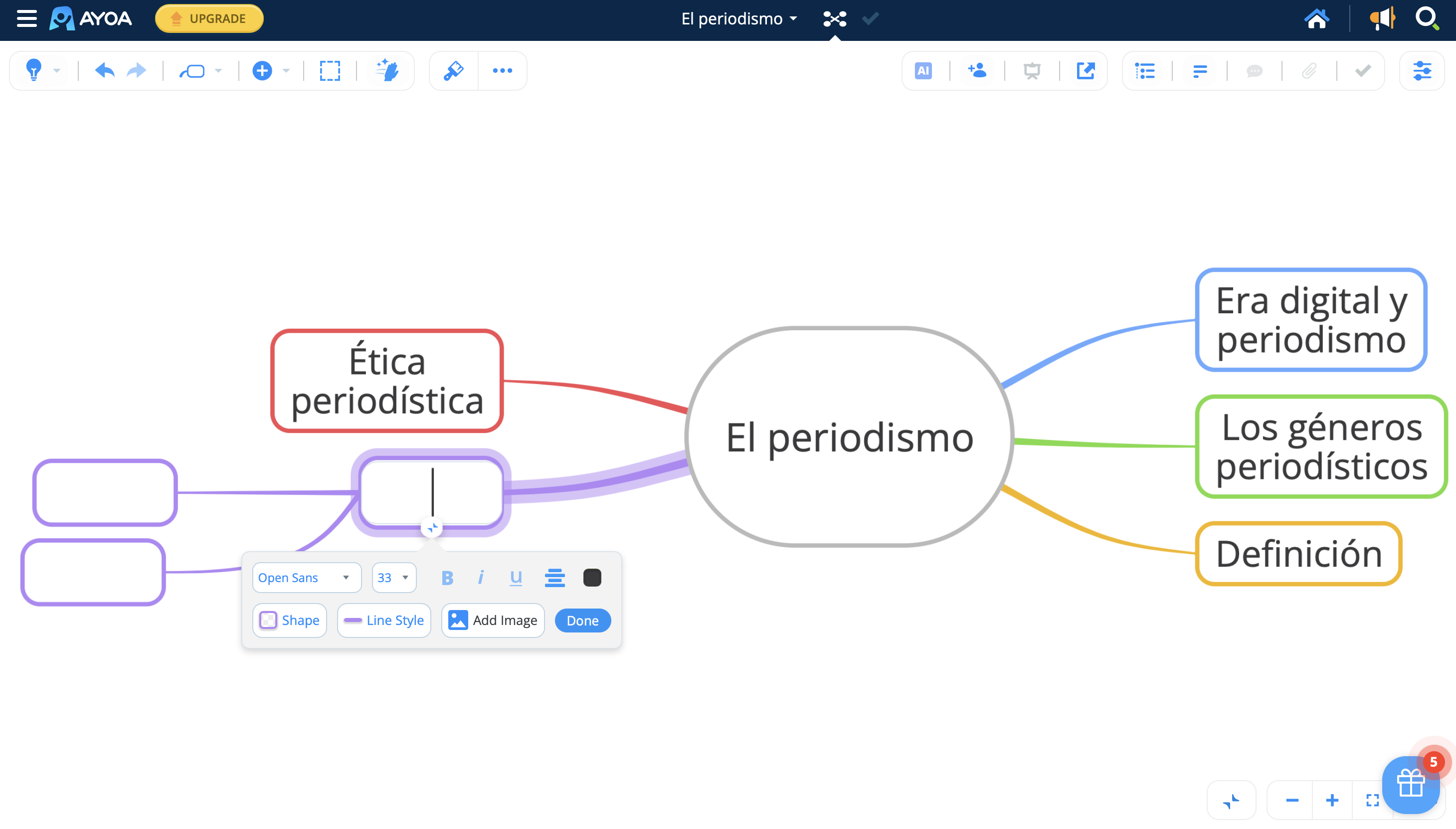Toggle bold formatting on branch text

[x=448, y=577]
